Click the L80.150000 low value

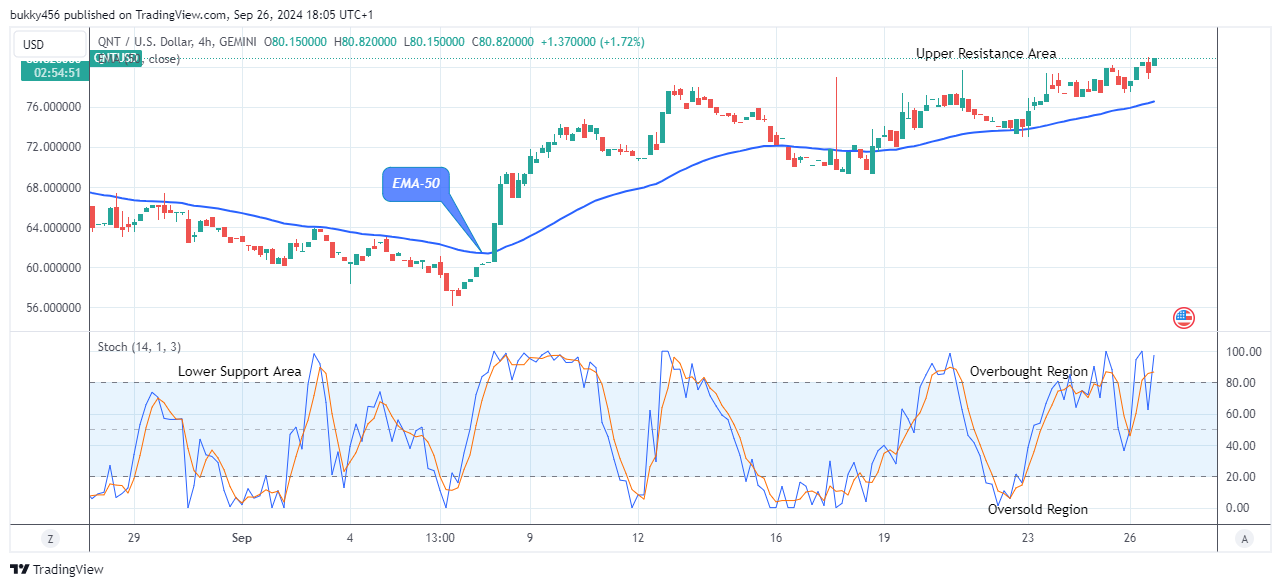[435, 42]
